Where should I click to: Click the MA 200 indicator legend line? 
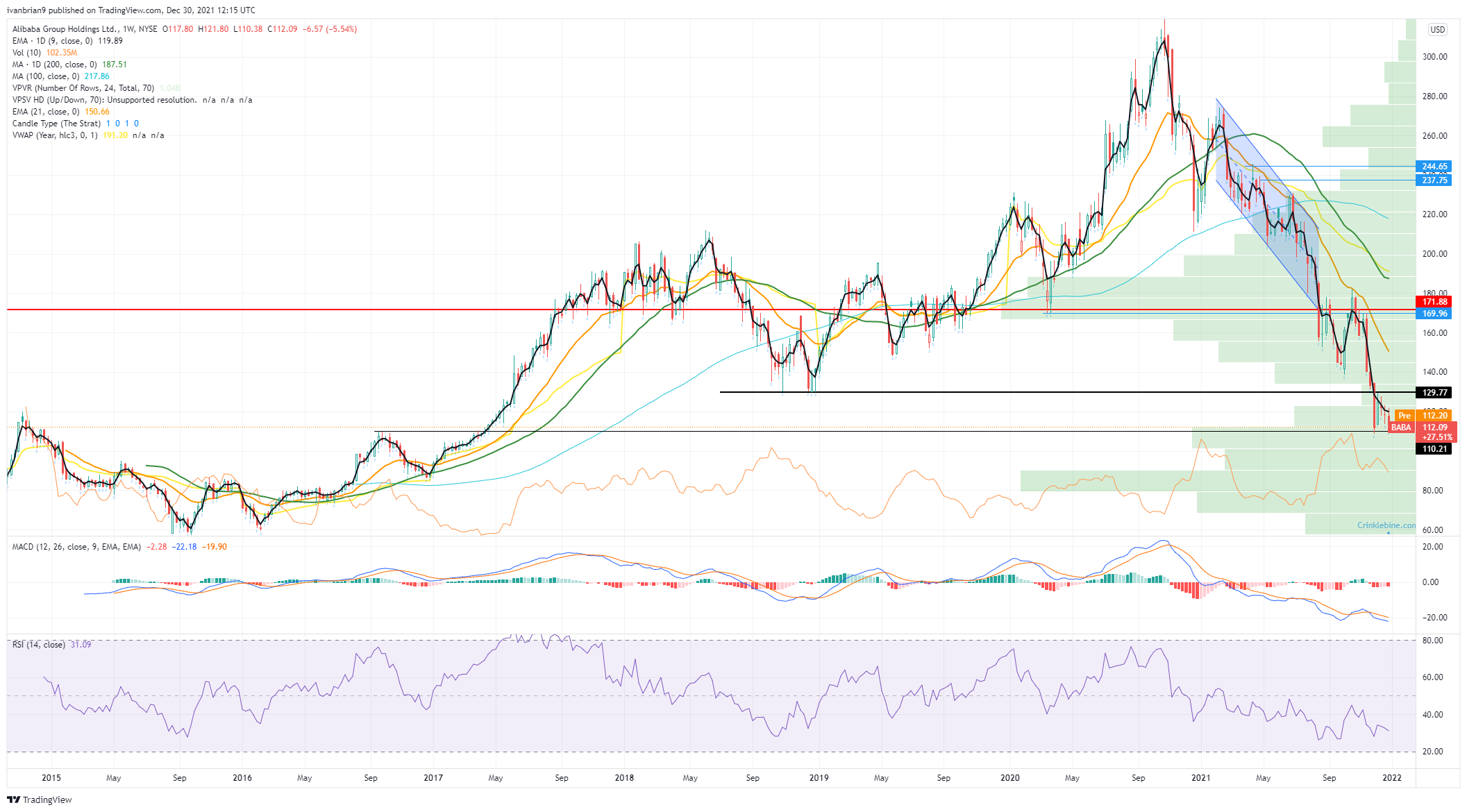coord(54,65)
